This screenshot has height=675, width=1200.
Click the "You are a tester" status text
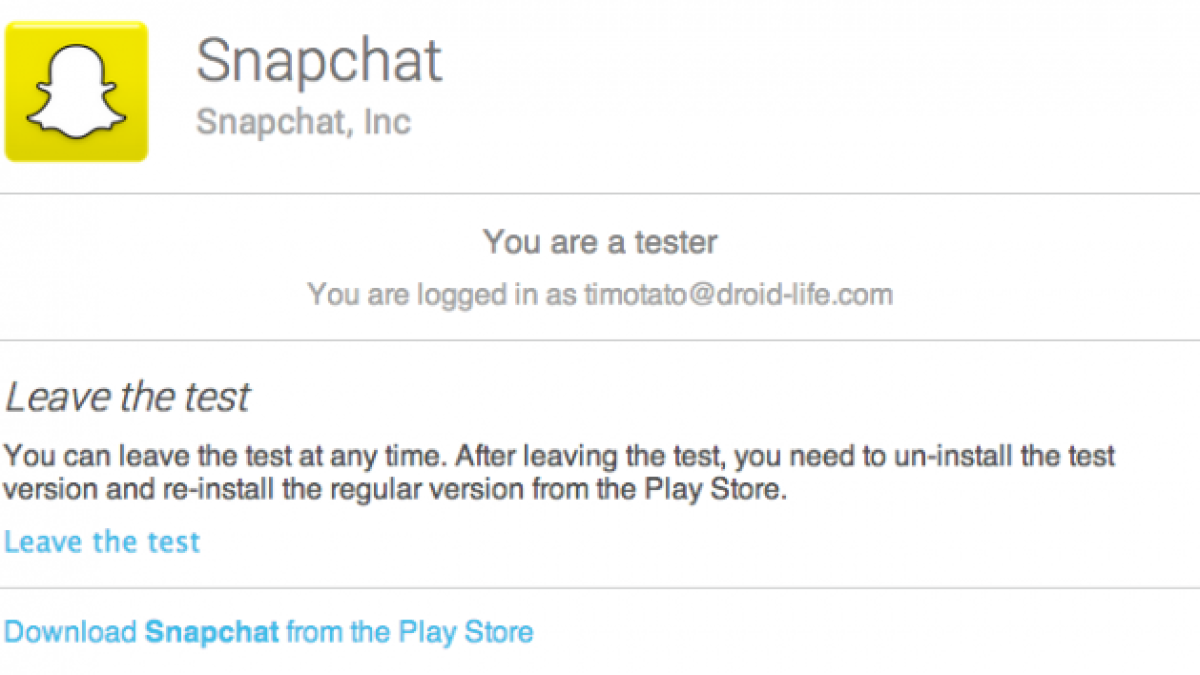[600, 241]
